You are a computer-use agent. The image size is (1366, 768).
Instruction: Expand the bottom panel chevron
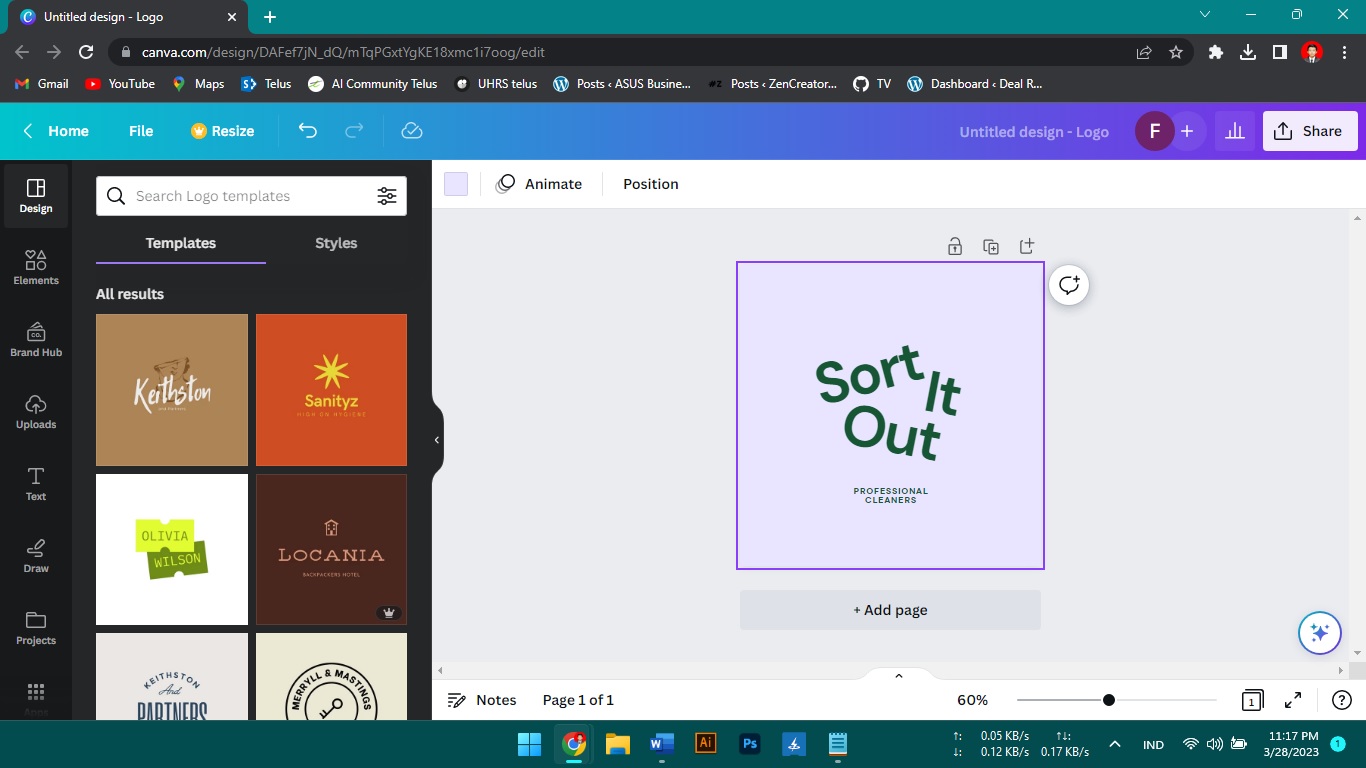tap(897, 675)
